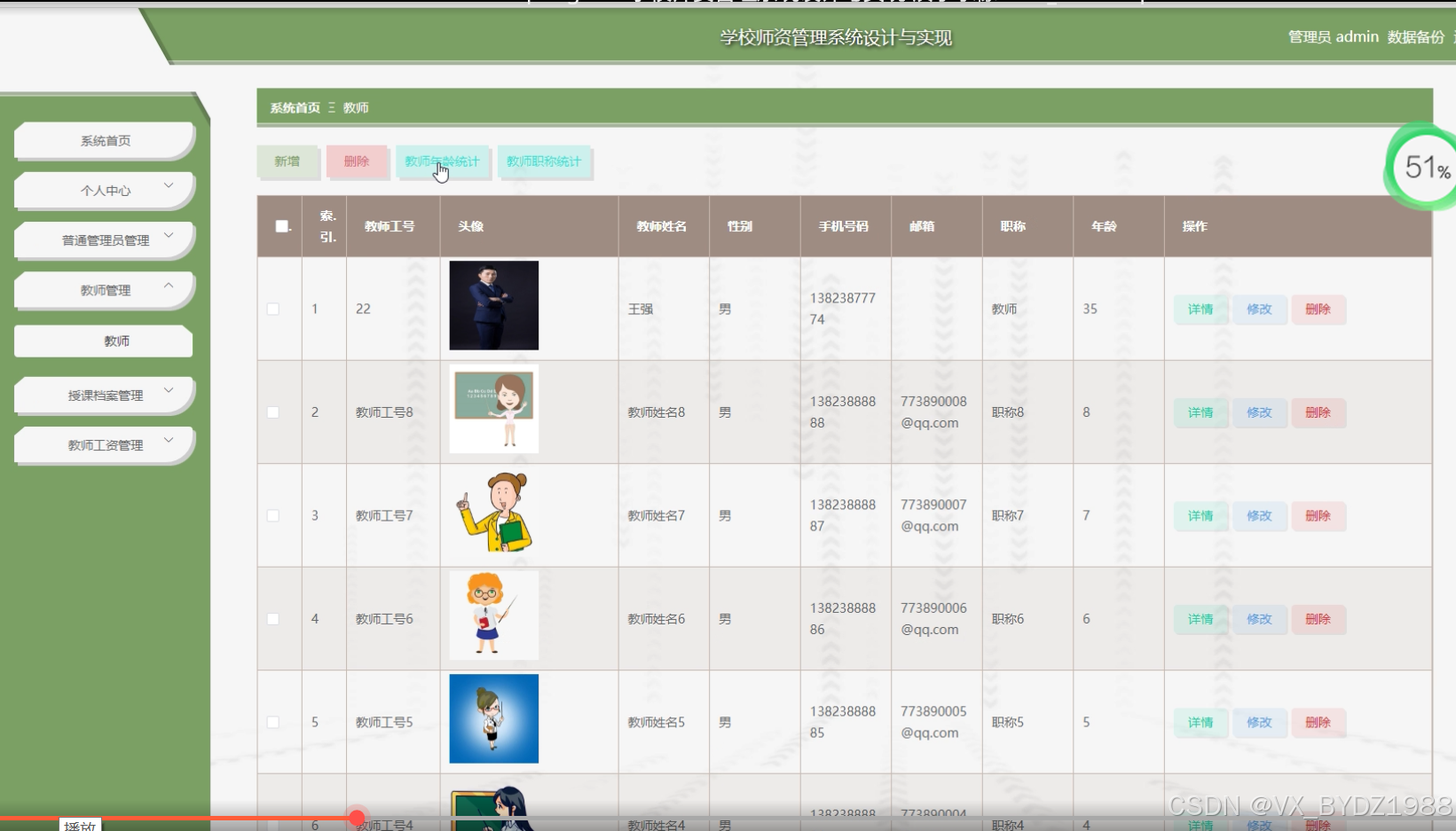This screenshot has height=831, width=1456.
Task: Toggle the select-all checkbox in table header
Action: pos(282,226)
